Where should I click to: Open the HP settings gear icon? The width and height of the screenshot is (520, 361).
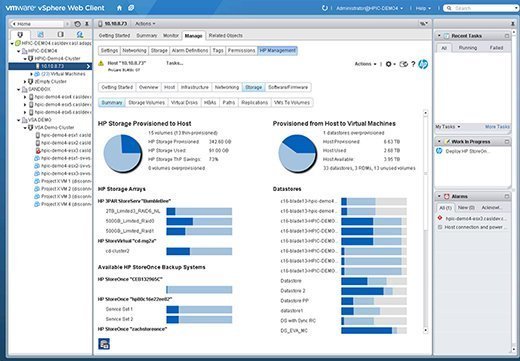[x=390, y=64]
